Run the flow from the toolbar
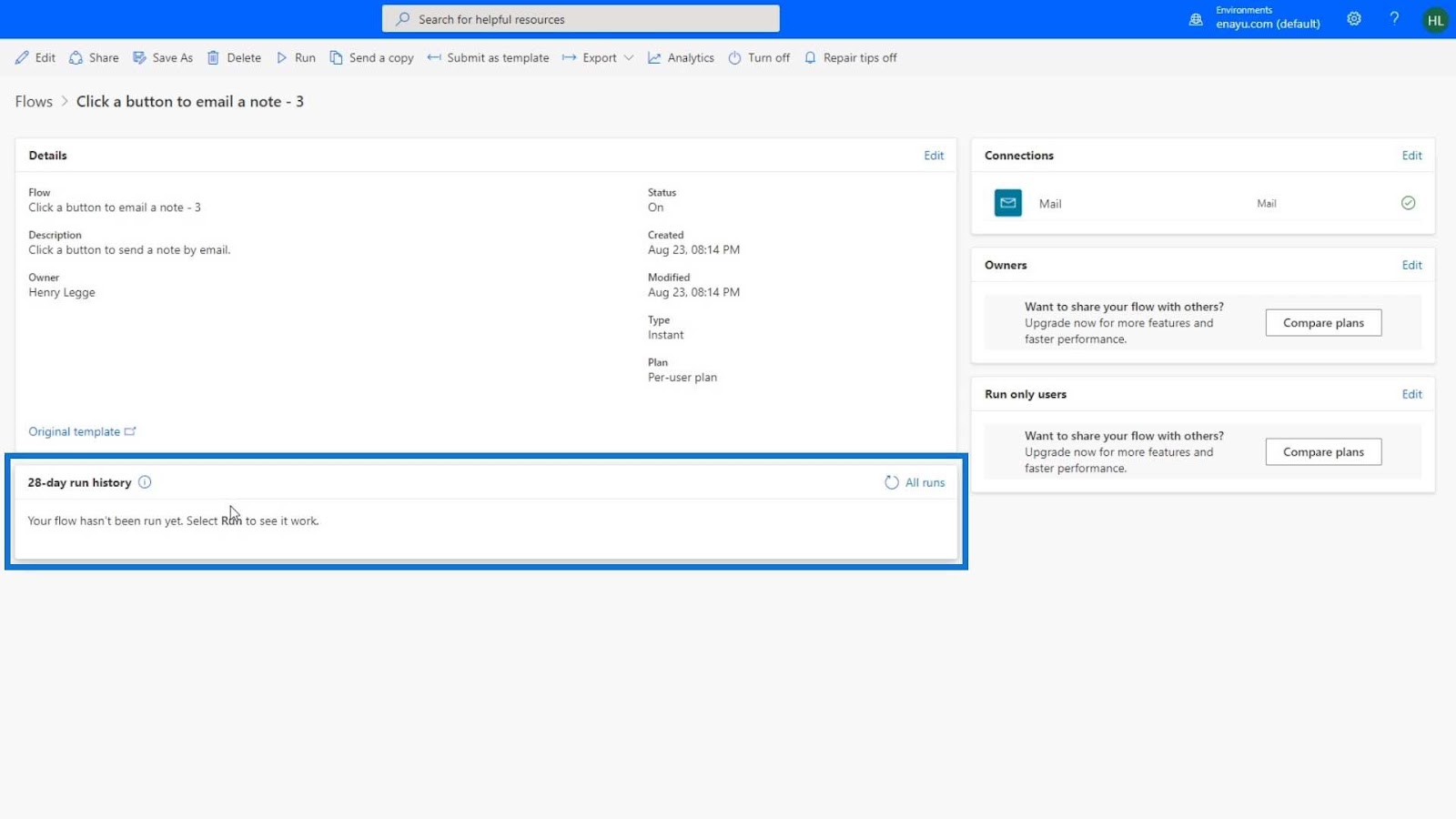Image resolution: width=1456 pixels, height=819 pixels. (x=296, y=57)
